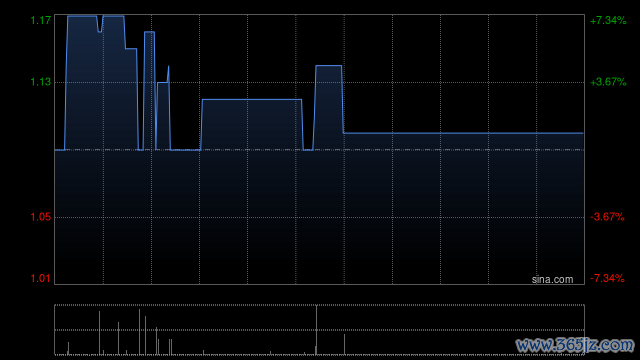Click the 1.05 price axis label
This screenshot has height=360, width=640.
[x=41, y=217]
